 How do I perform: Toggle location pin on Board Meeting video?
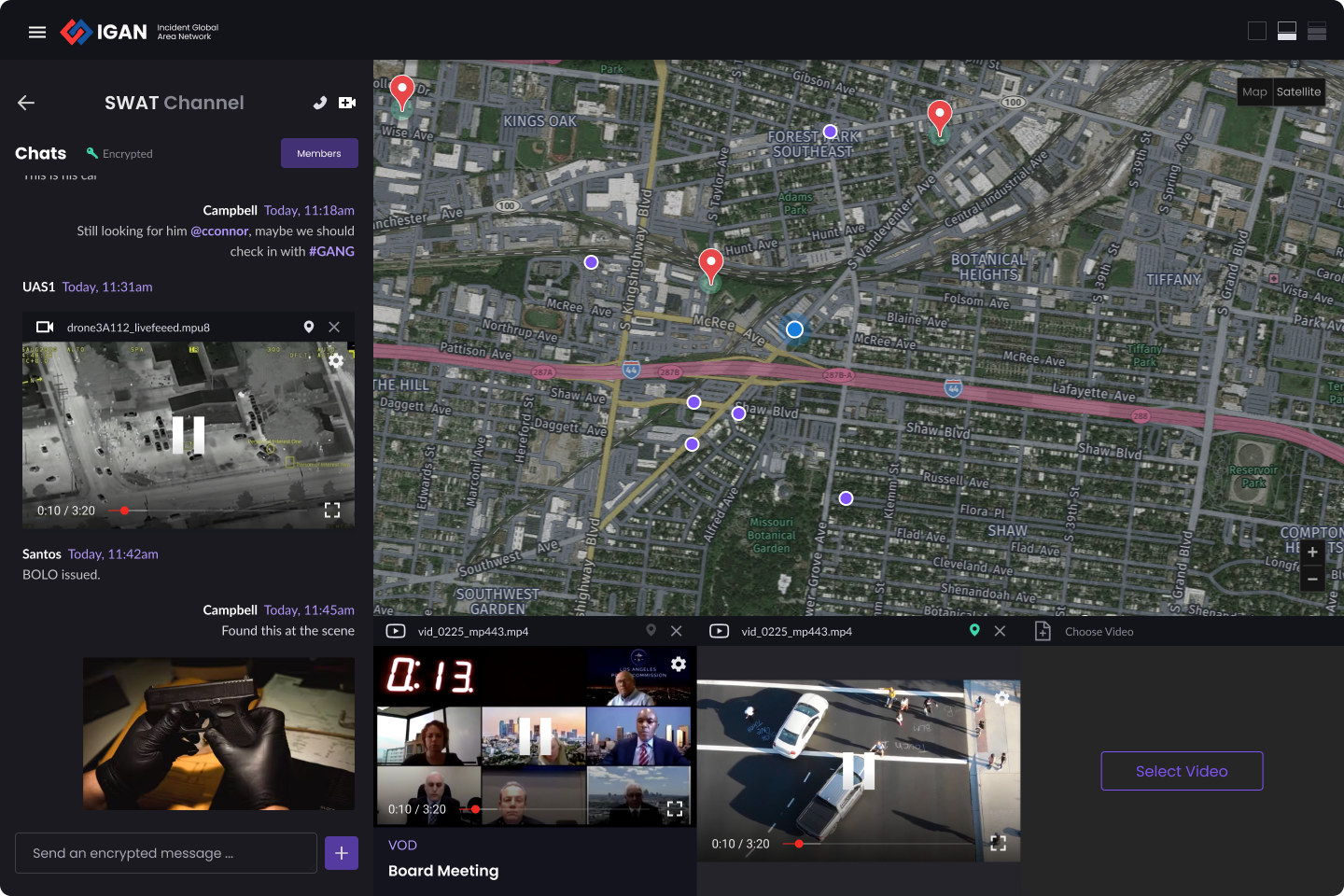[x=651, y=631]
